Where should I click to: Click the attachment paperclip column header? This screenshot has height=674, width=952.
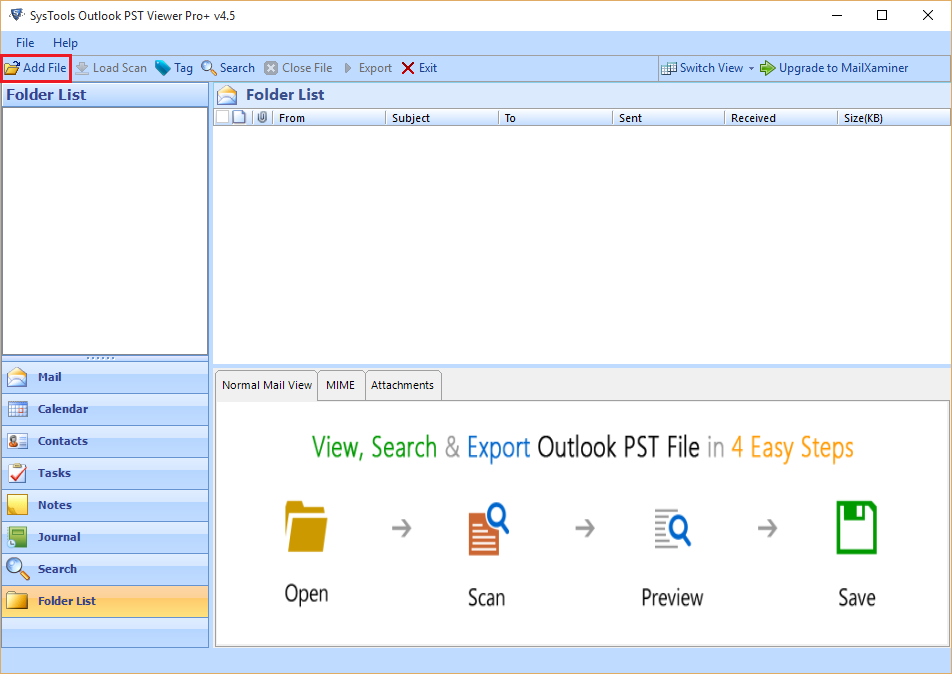pos(262,117)
